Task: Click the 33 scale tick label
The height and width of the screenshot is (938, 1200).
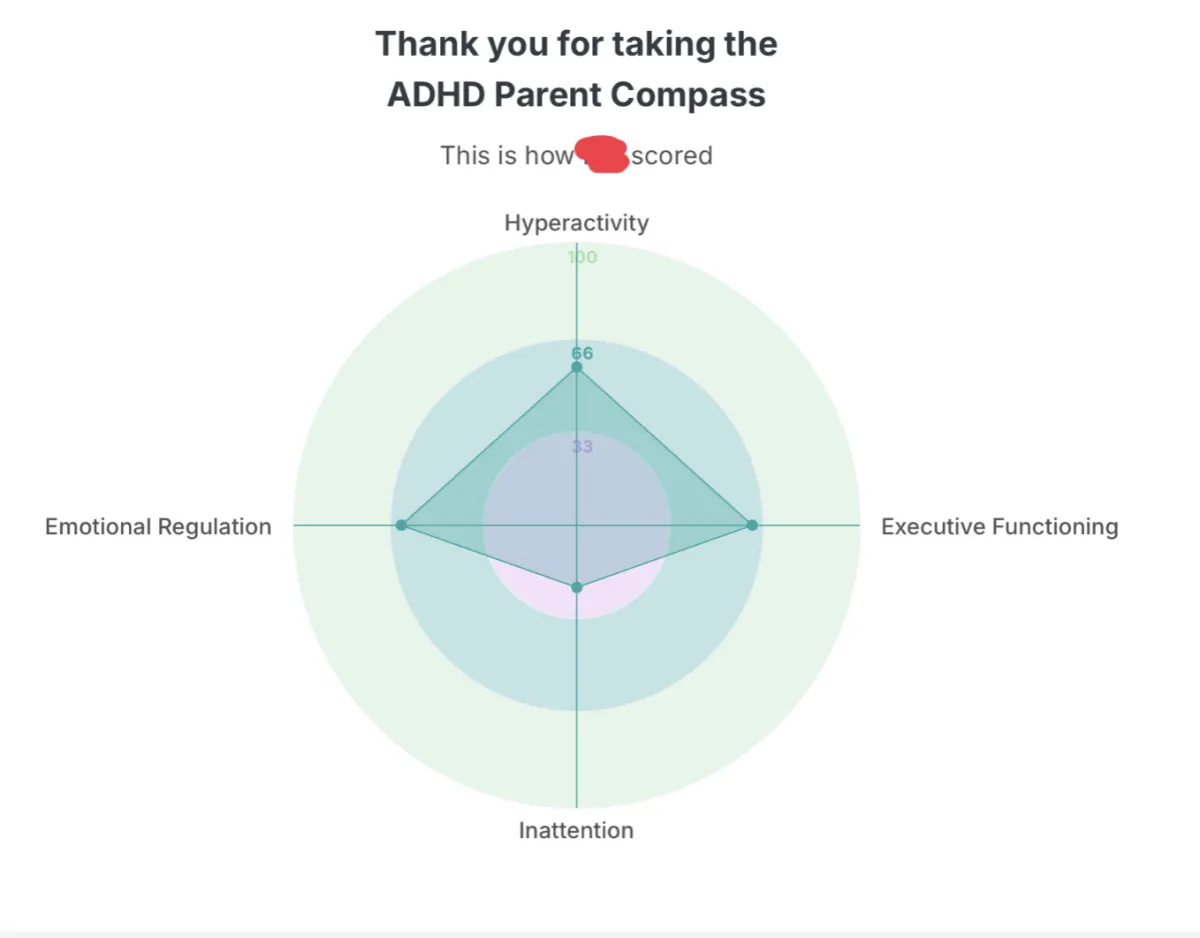Action: coord(582,446)
